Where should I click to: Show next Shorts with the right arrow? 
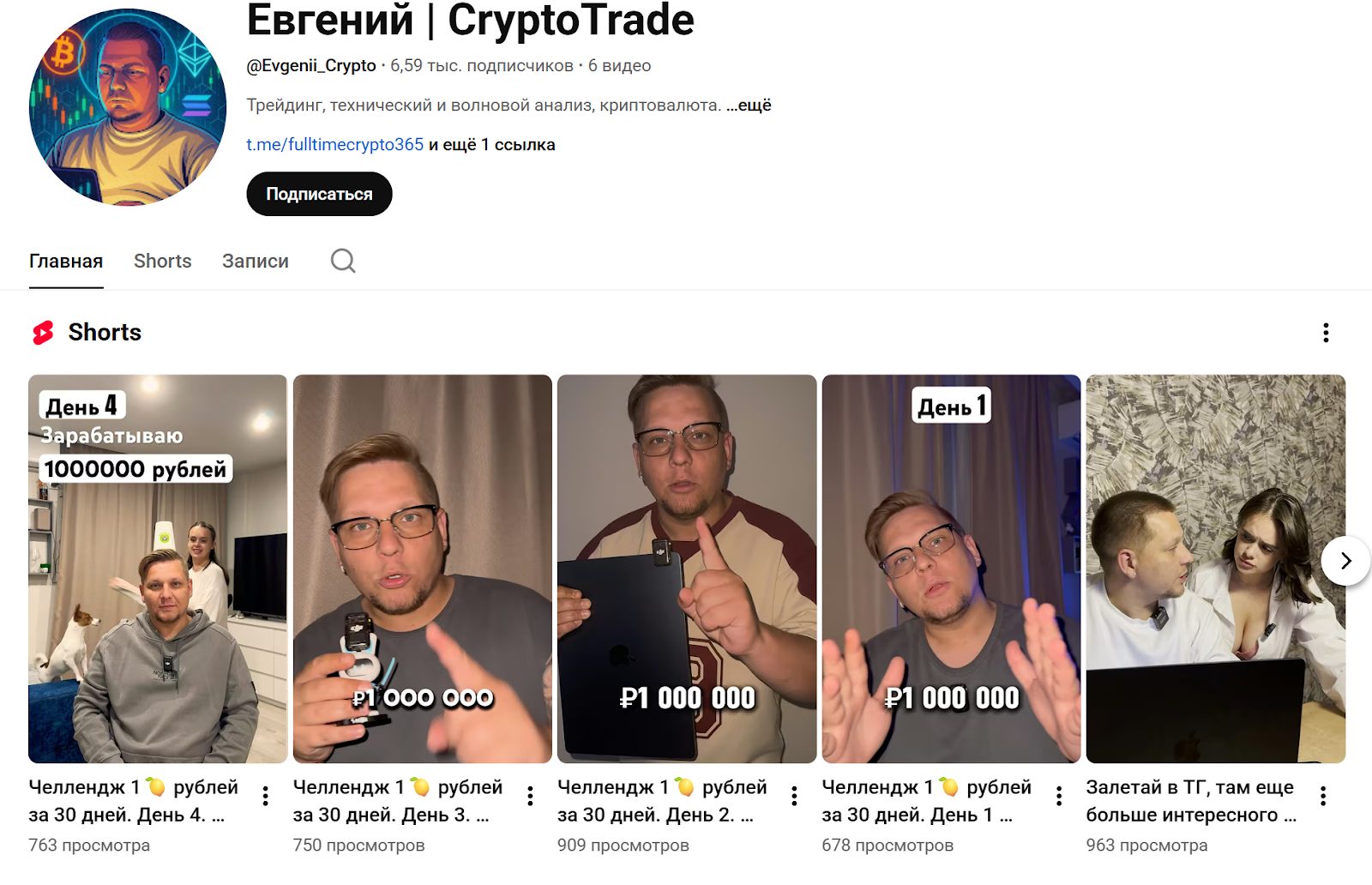[1345, 561]
